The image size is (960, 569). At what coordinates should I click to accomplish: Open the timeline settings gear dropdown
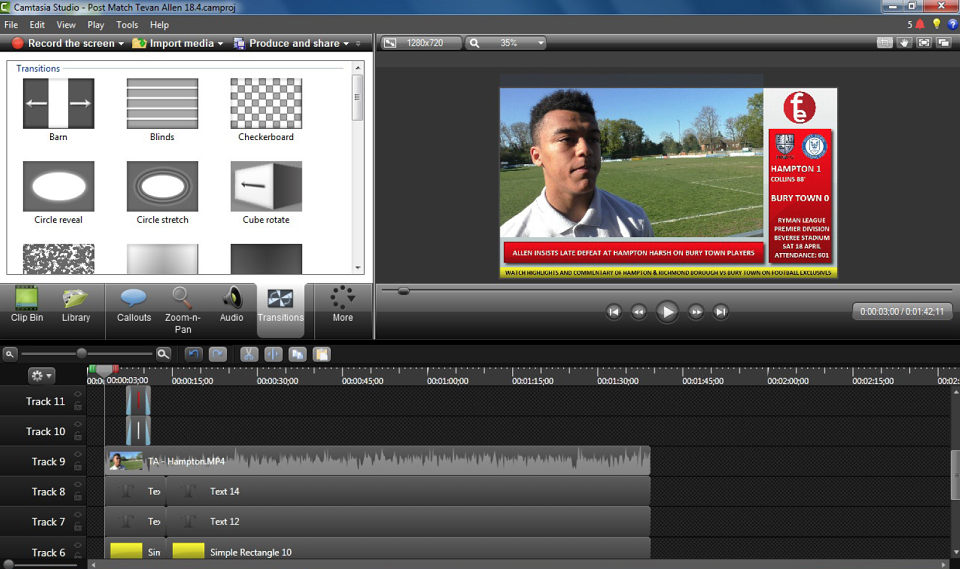(41, 375)
